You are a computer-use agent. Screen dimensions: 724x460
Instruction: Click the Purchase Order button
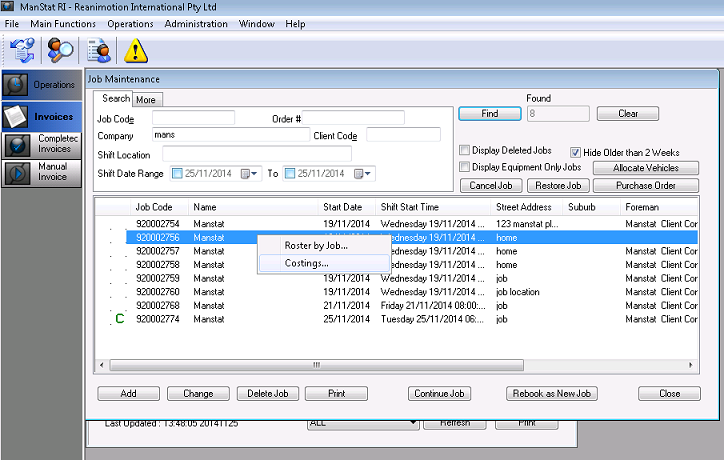click(646, 186)
